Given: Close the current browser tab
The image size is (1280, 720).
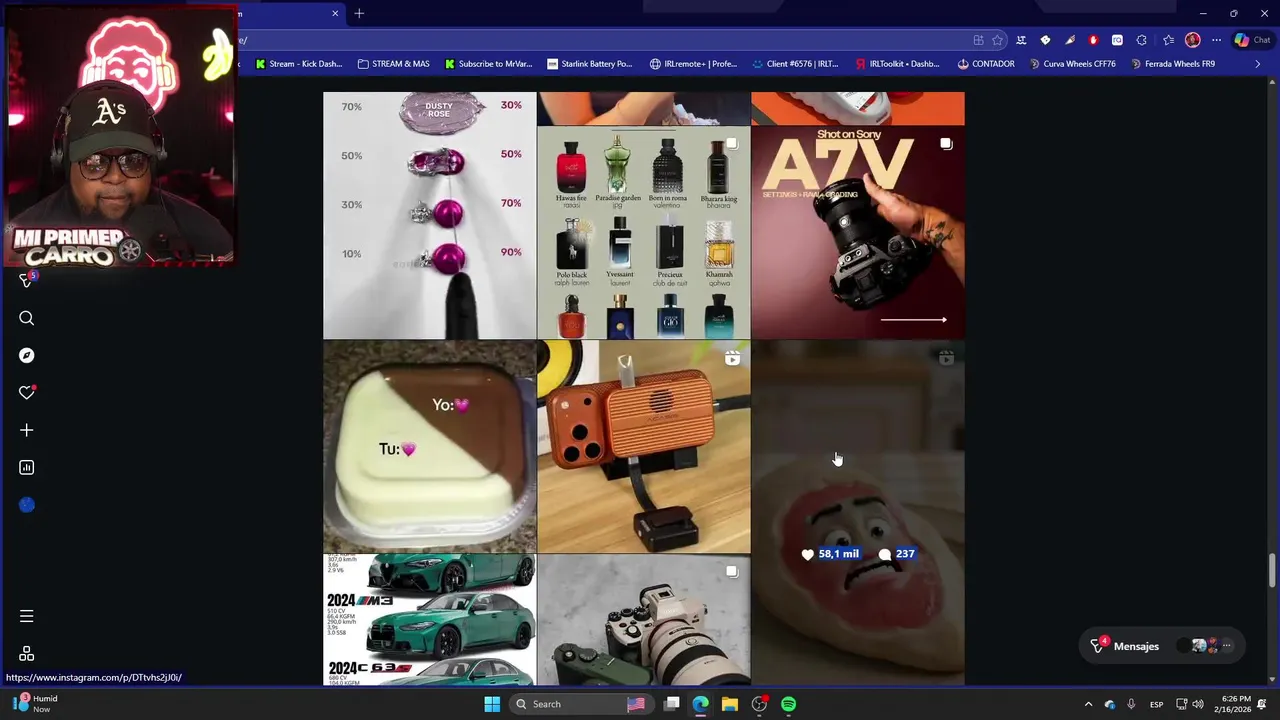Looking at the screenshot, I should pyautogui.click(x=335, y=13).
